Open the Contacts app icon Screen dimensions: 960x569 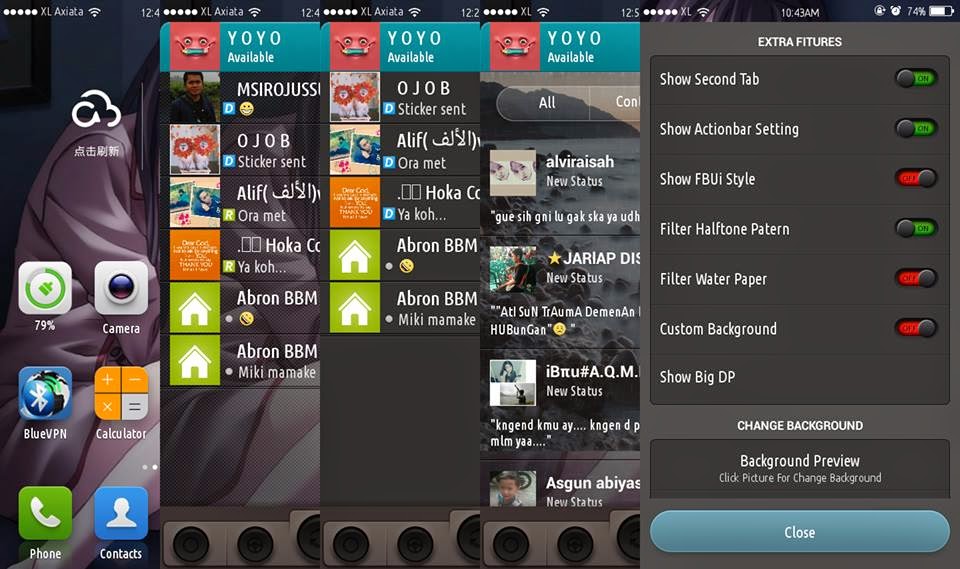point(121,513)
